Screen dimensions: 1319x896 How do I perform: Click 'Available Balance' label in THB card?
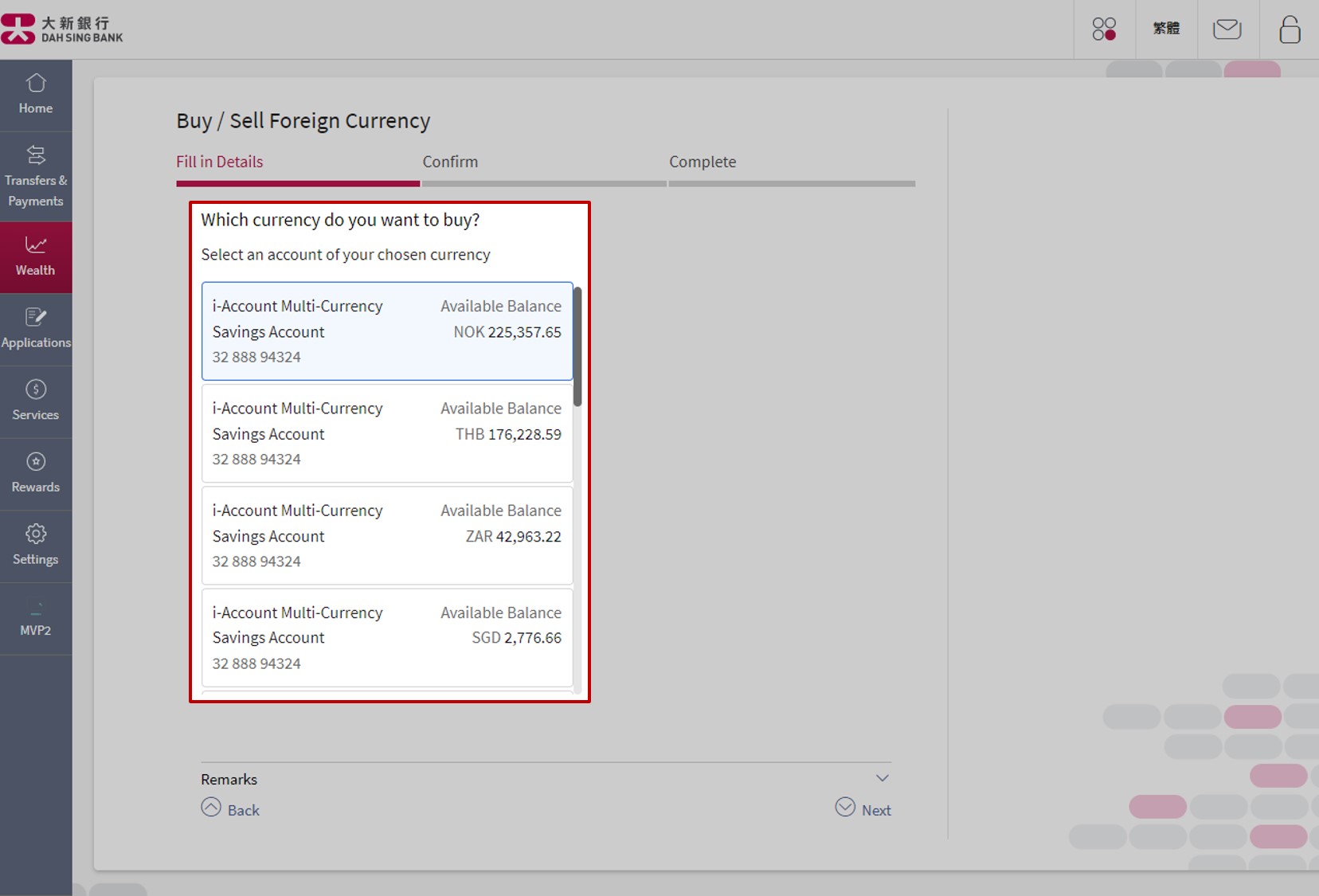tap(501, 409)
